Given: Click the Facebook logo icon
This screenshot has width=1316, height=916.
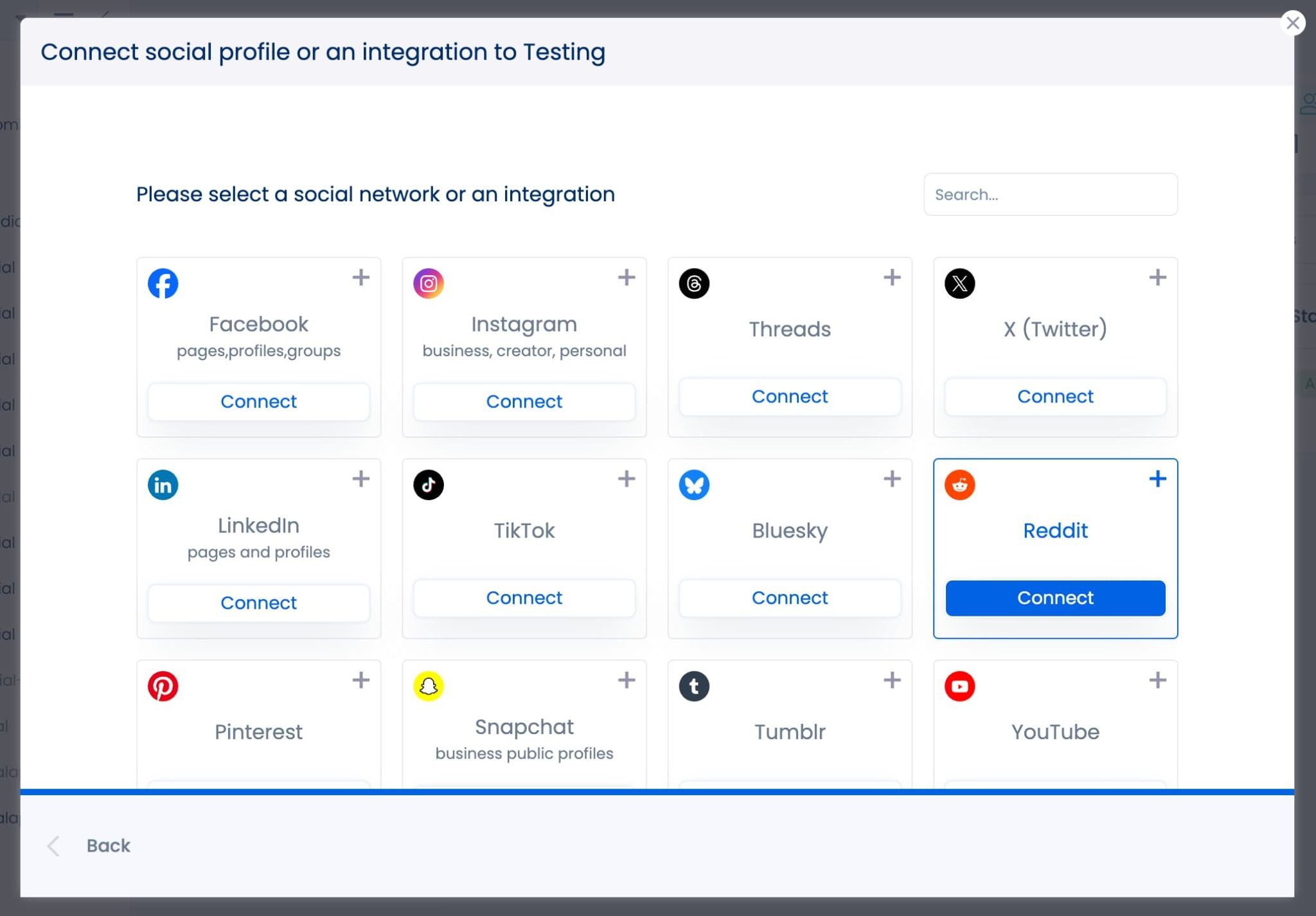Looking at the screenshot, I should click(x=163, y=283).
